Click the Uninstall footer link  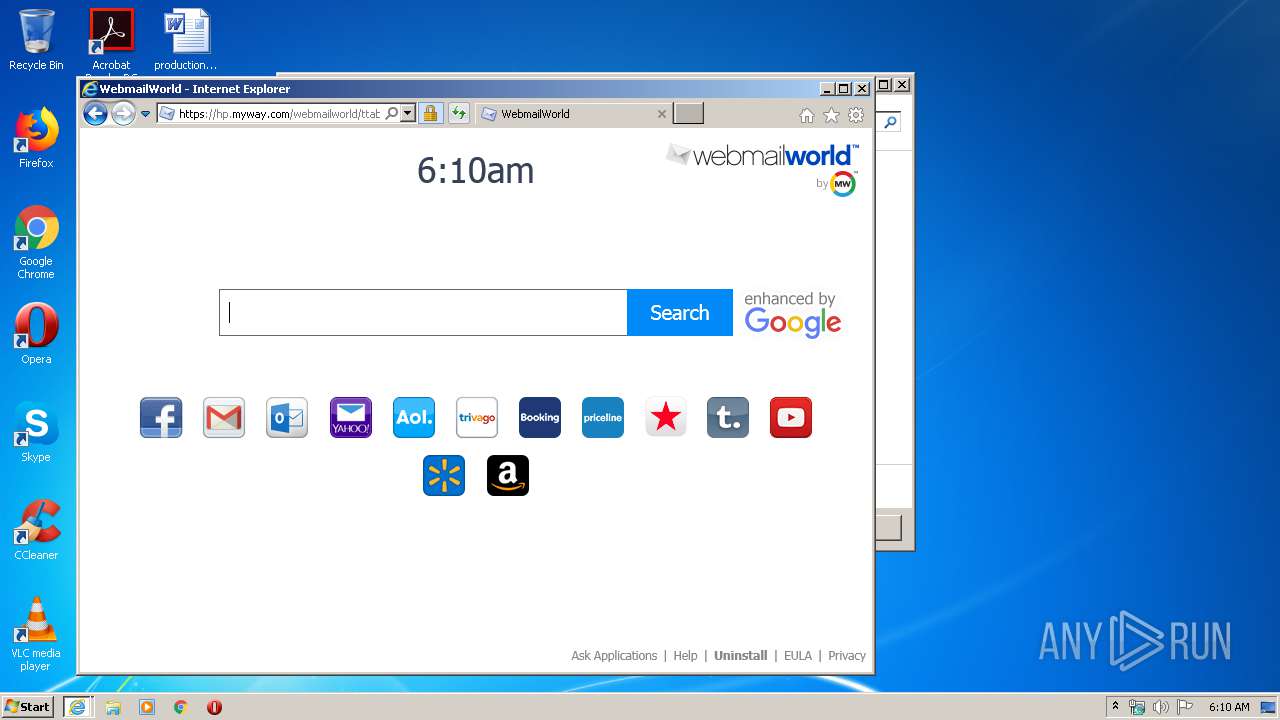(x=741, y=656)
